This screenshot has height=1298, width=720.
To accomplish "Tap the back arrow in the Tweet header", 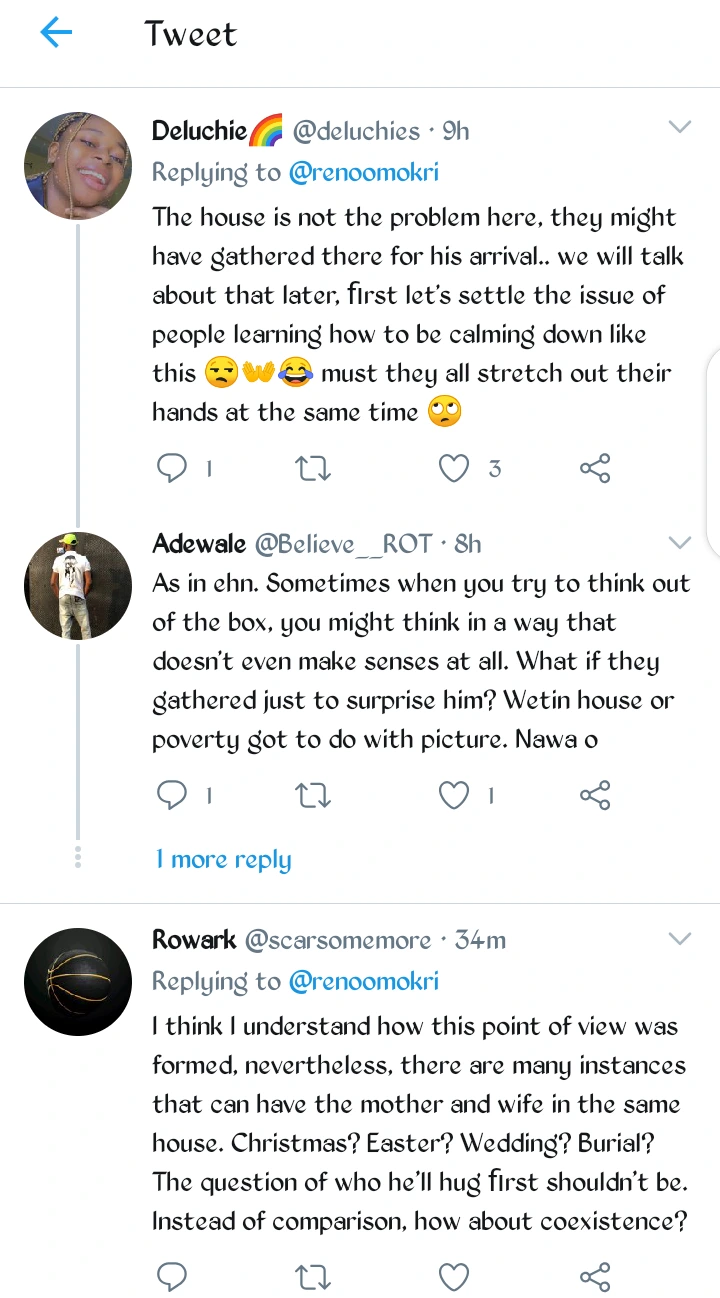I will coord(56,34).
